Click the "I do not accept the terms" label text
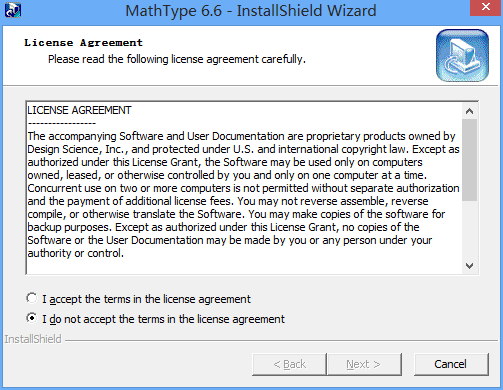This screenshot has height=390, width=503. tap(163, 319)
